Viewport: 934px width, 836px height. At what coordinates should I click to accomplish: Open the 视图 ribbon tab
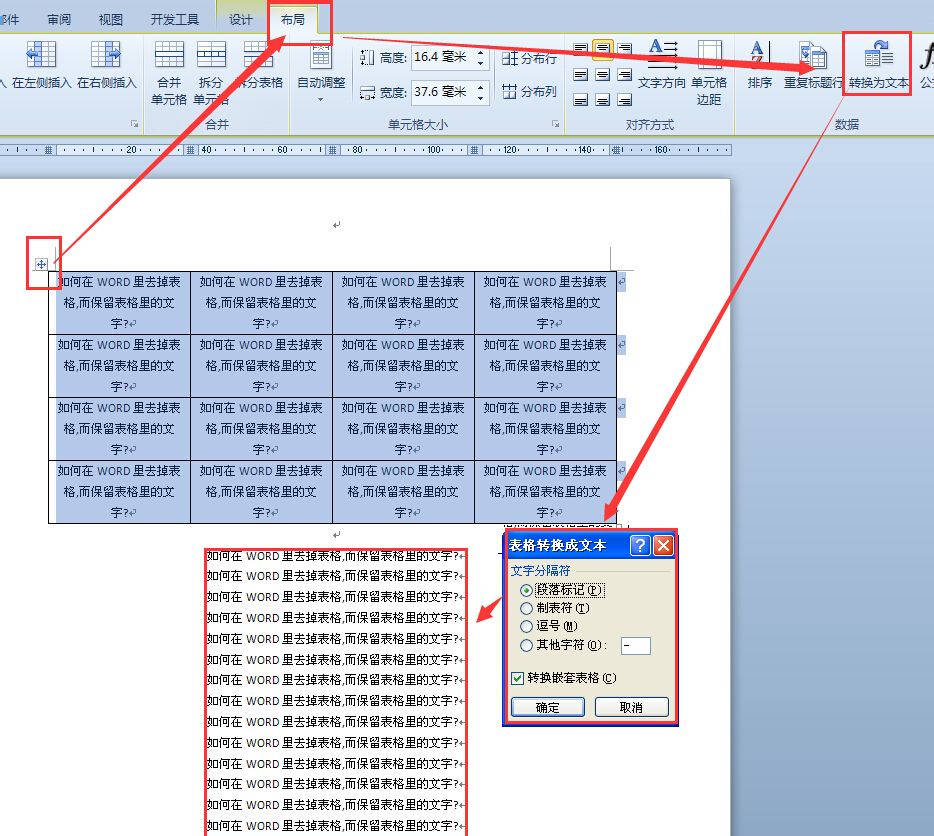pos(110,19)
